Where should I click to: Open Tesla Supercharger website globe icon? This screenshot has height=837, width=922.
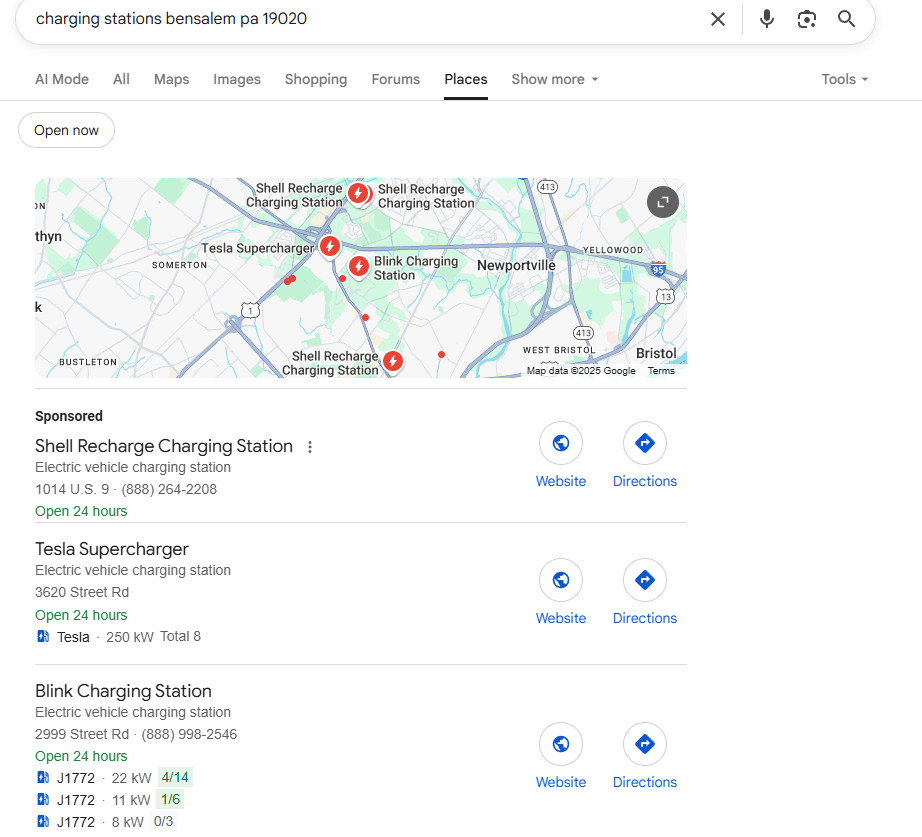pos(561,580)
